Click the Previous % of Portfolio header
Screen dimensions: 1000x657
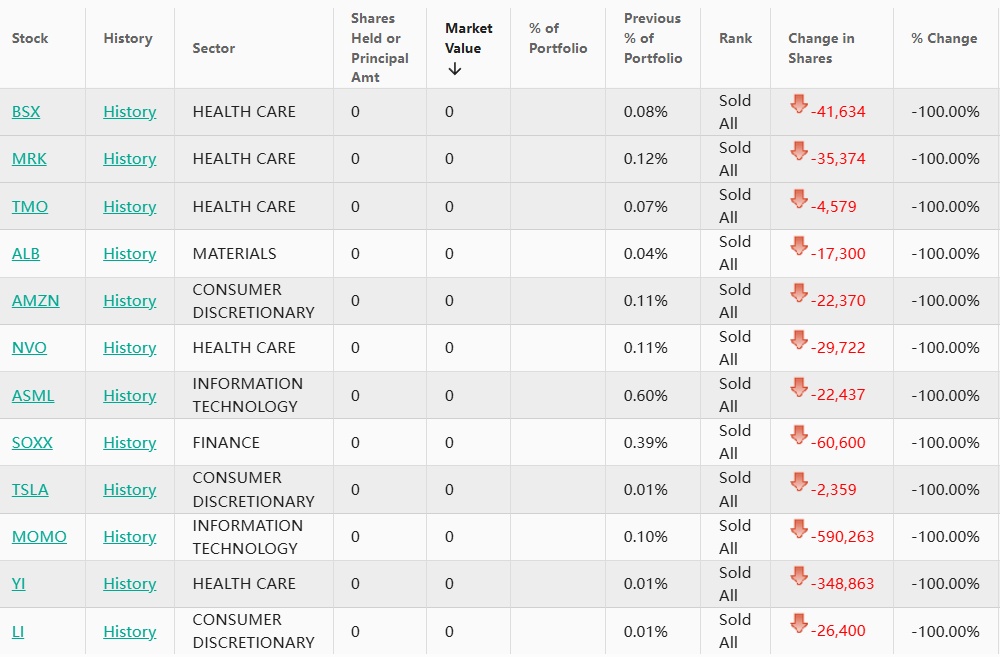[653, 38]
